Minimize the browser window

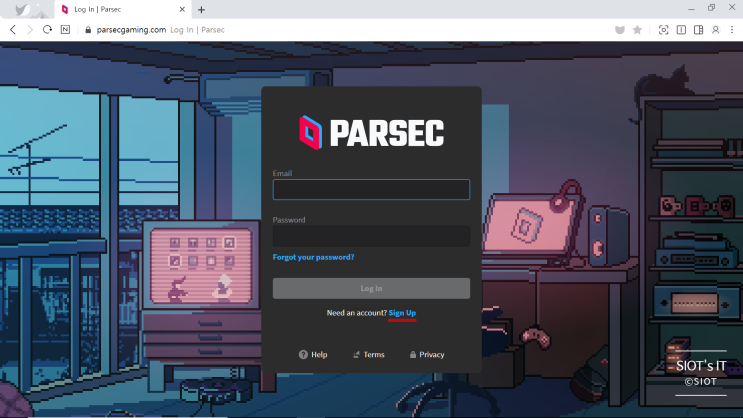click(691, 9)
